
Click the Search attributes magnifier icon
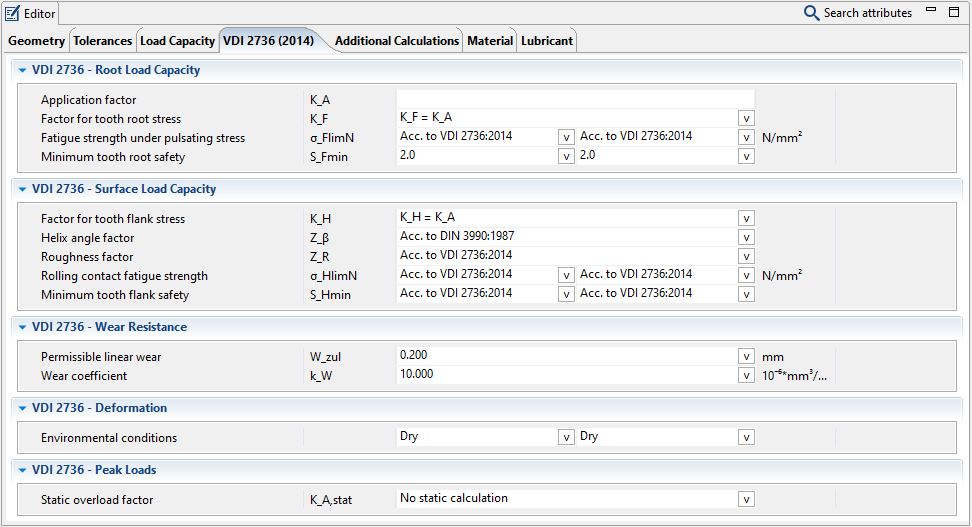(x=811, y=13)
